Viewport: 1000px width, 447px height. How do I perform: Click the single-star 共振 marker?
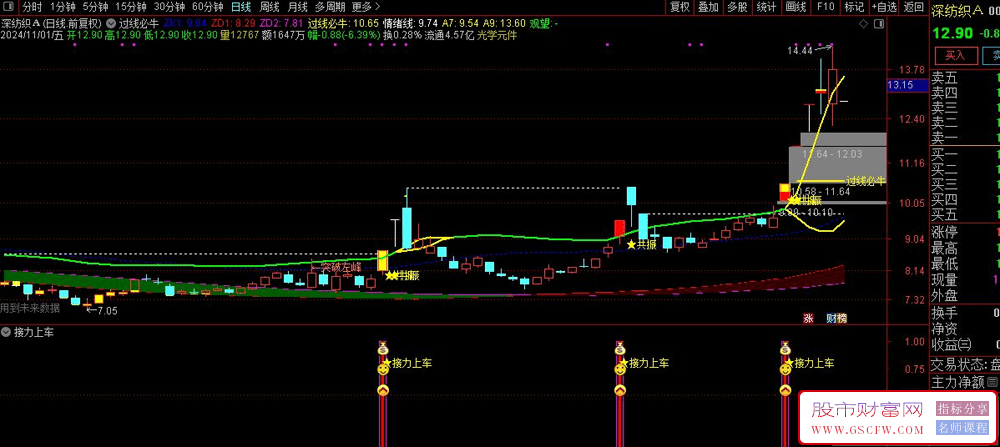tap(642, 244)
